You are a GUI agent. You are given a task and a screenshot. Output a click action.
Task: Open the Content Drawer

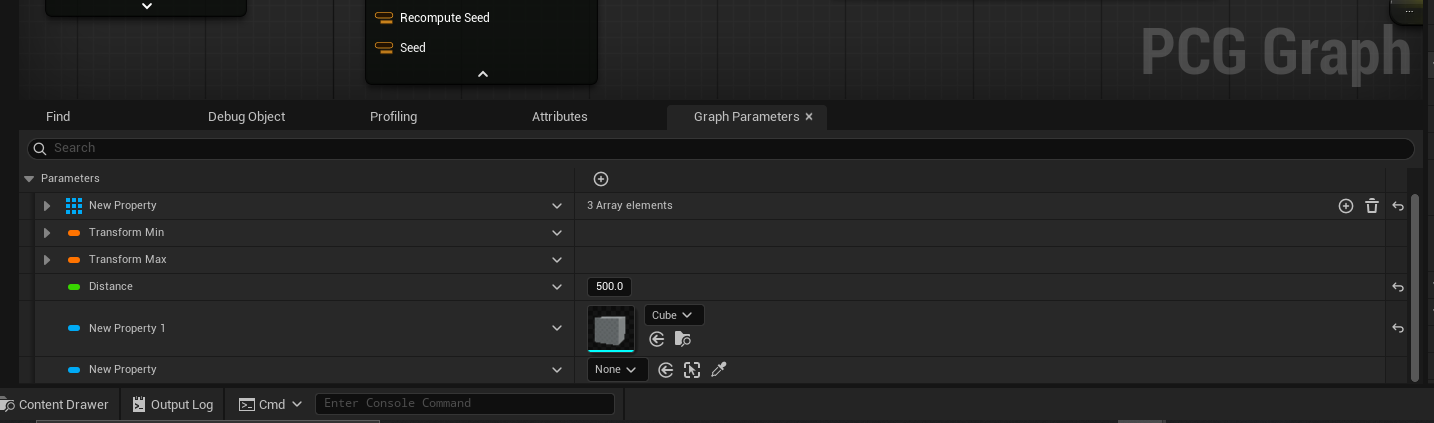[56, 404]
